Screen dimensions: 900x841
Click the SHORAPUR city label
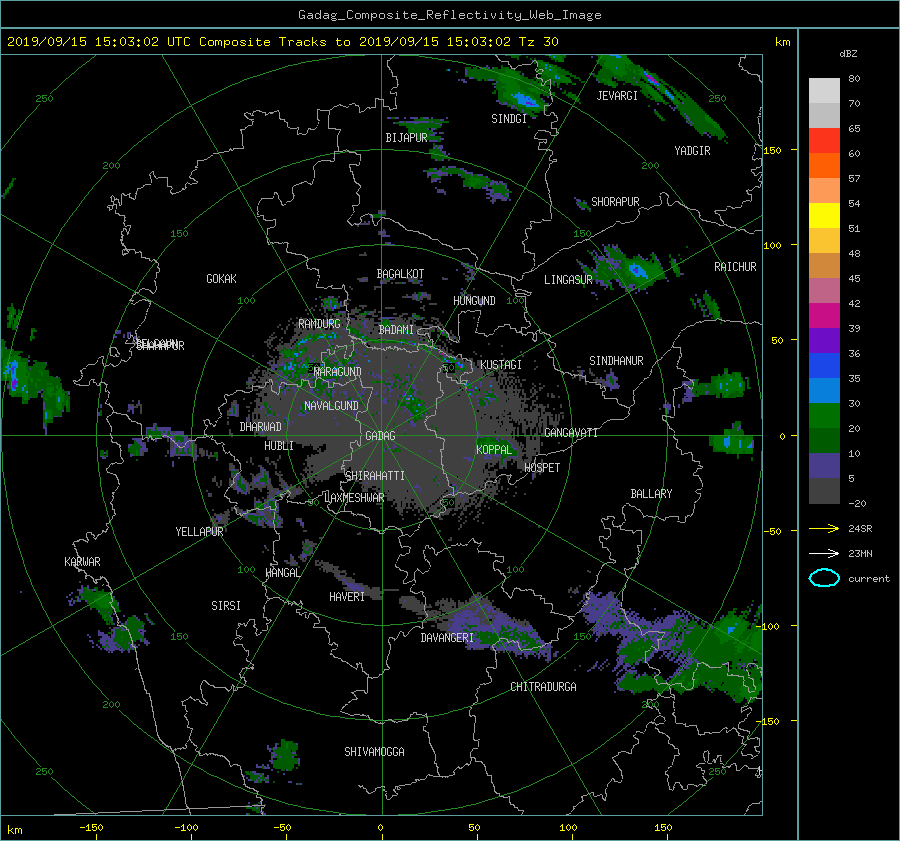615,202
